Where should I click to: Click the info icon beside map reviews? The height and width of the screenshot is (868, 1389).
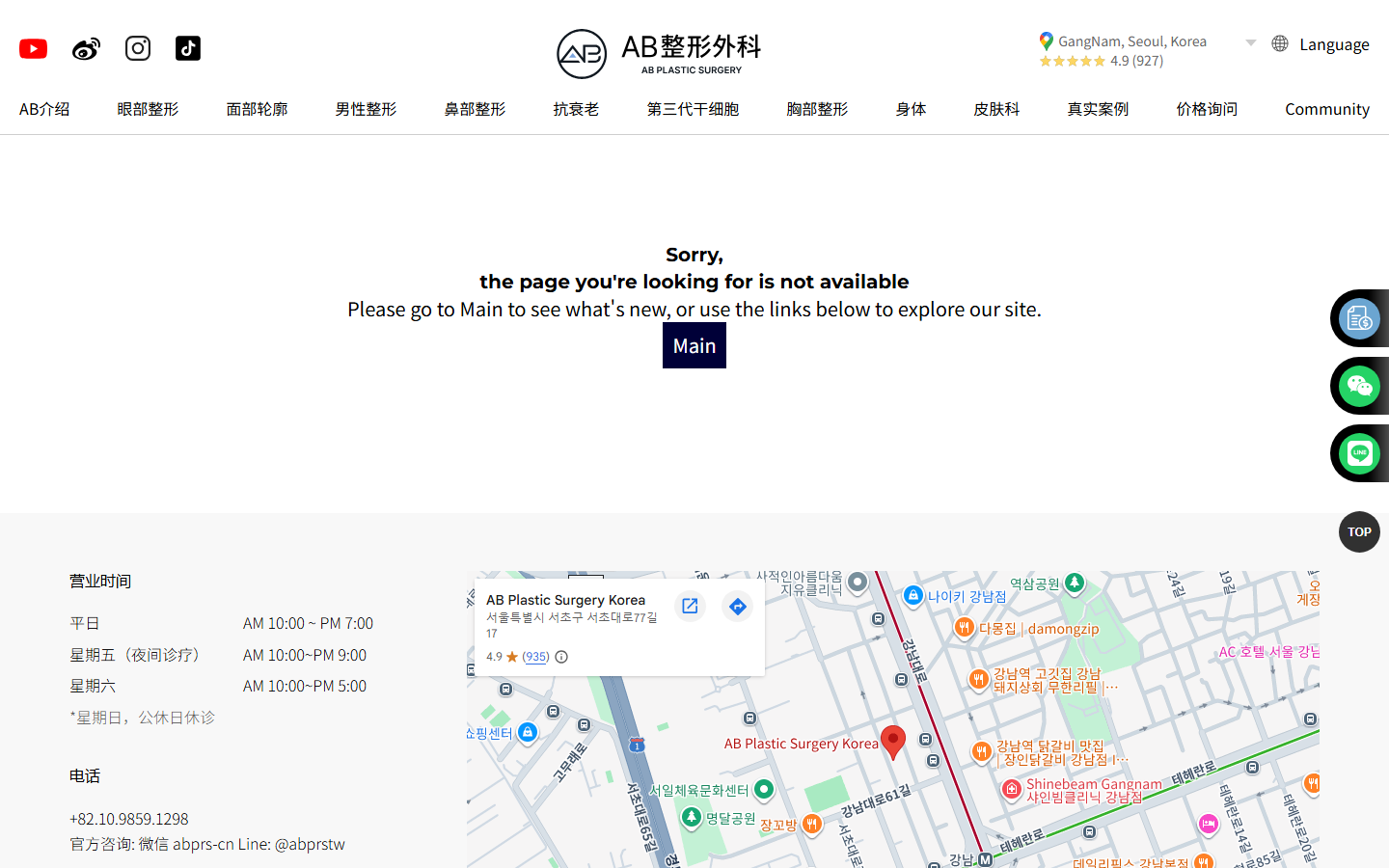coord(561,657)
